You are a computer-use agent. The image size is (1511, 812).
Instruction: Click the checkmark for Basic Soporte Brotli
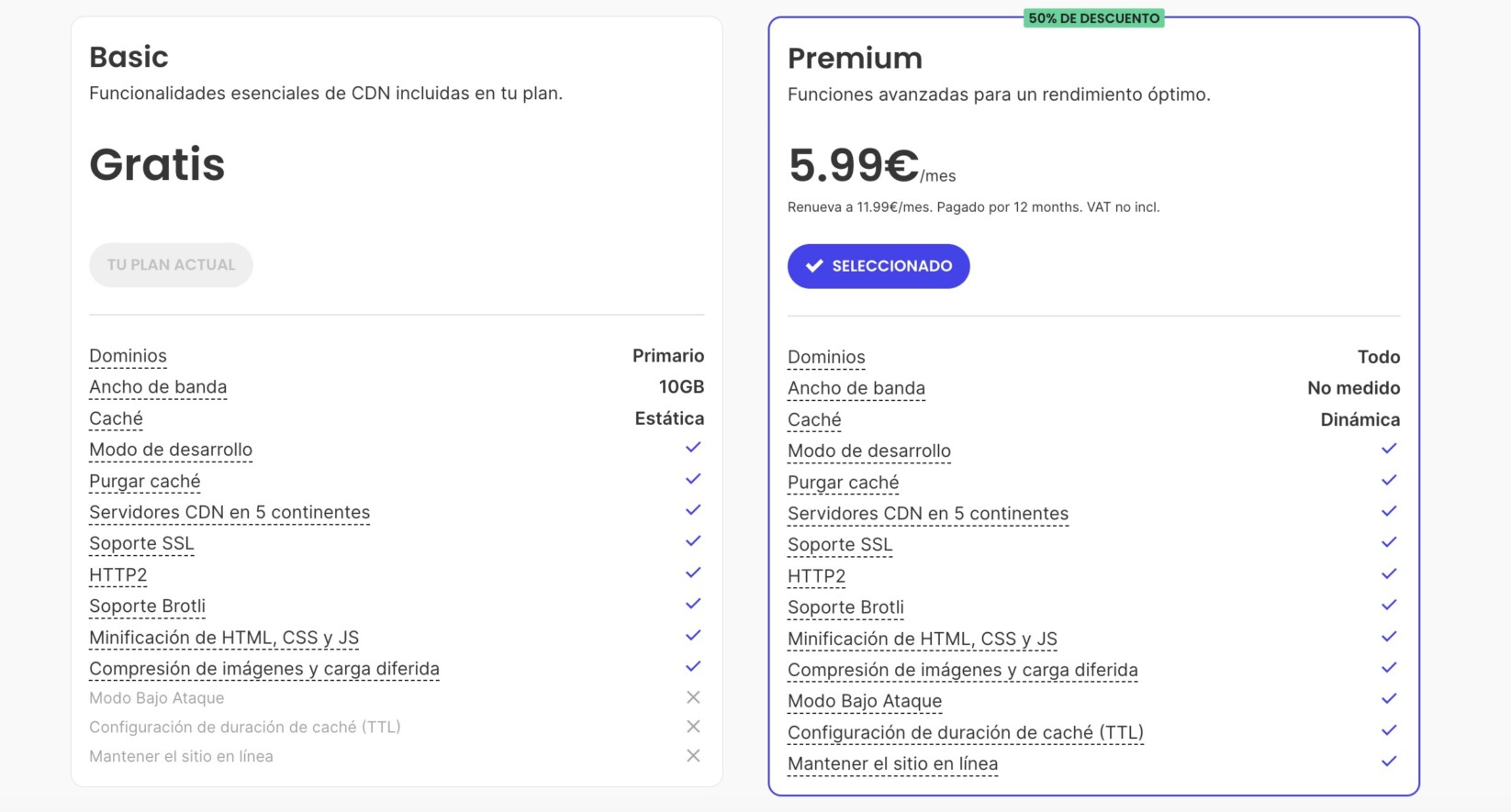693,604
